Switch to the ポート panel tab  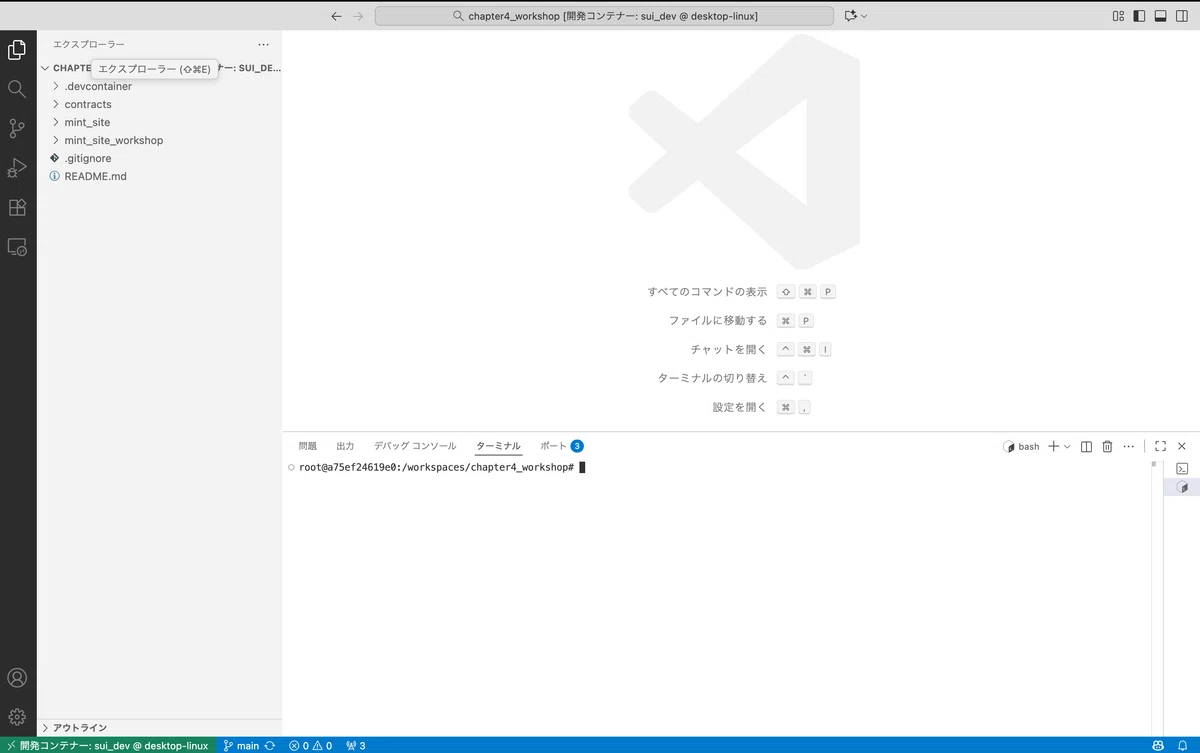(x=561, y=446)
